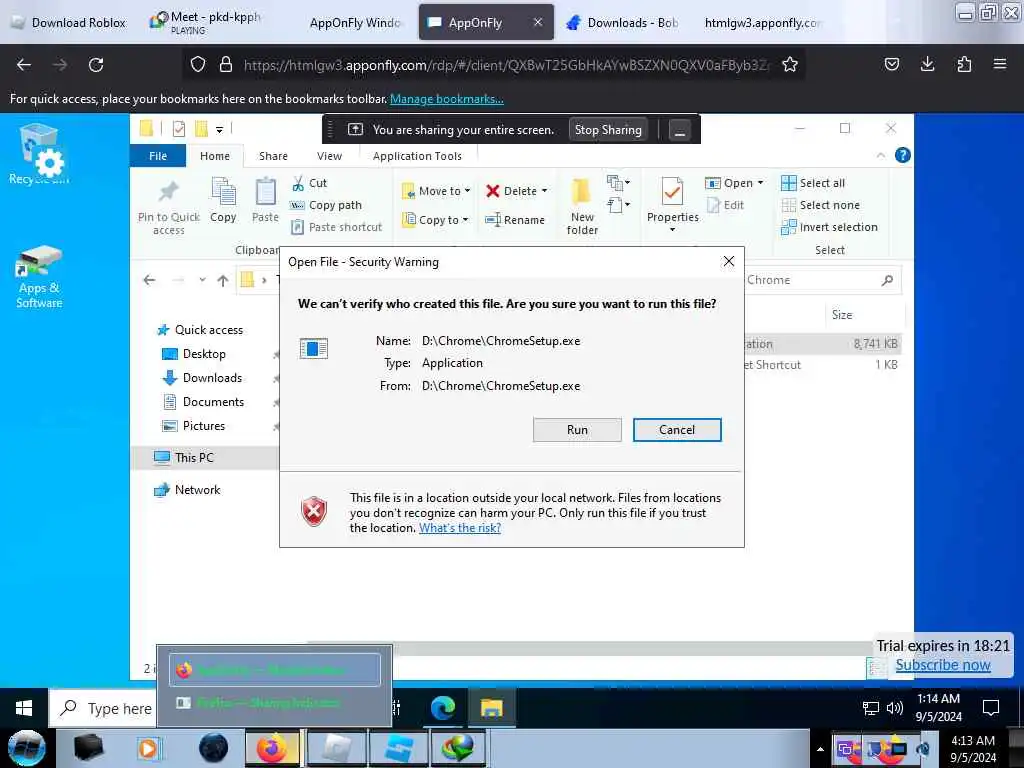Select Downloads in the navigation pane

[x=202, y=378]
